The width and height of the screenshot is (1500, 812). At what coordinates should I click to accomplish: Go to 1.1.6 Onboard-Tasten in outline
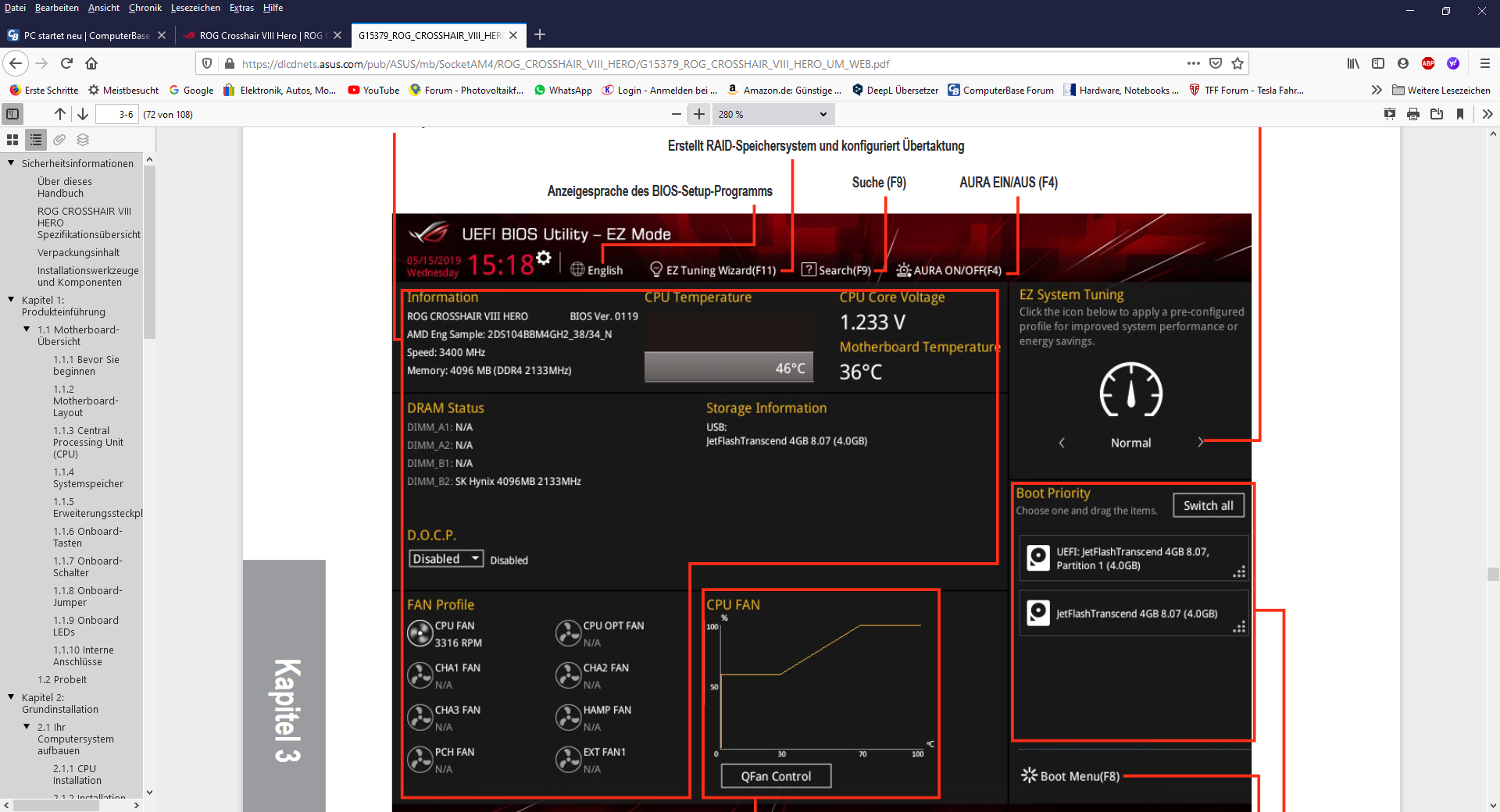pos(87,537)
